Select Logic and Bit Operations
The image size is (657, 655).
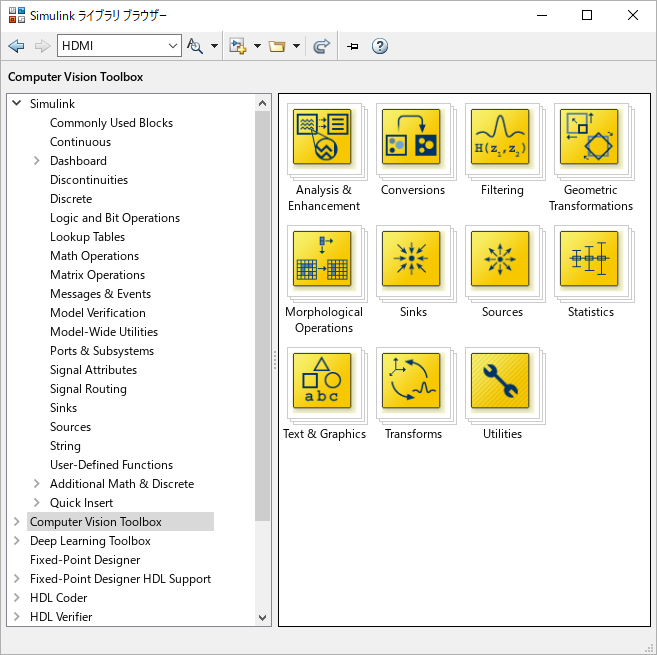click(x=115, y=218)
